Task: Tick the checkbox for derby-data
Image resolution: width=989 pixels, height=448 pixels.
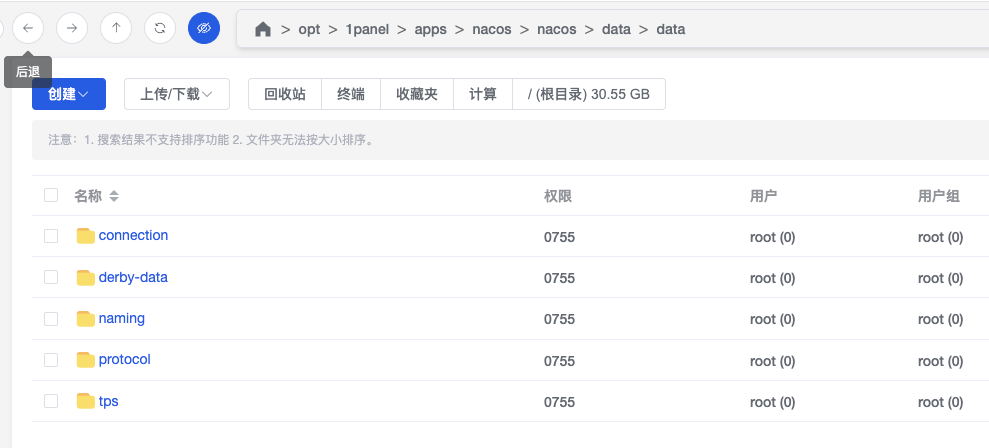Action: pos(51,277)
